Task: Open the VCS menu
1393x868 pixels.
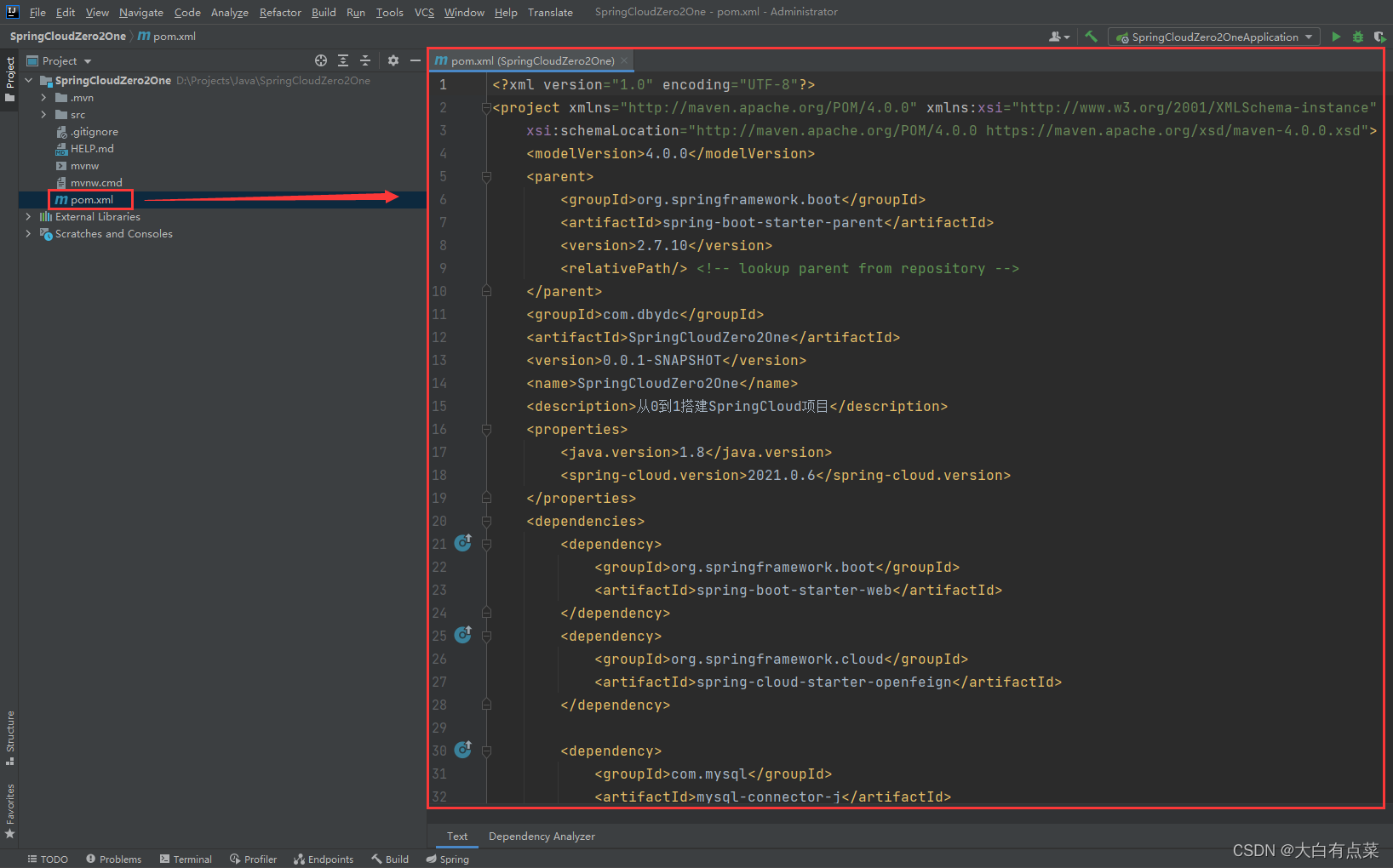Action: pyautogui.click(x=424, y=12)
